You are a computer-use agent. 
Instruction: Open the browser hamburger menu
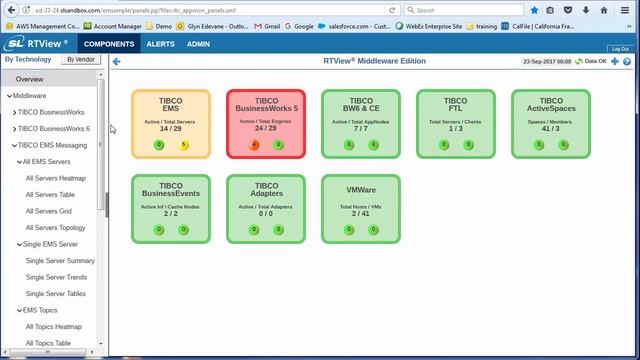(x=625, y=10)
